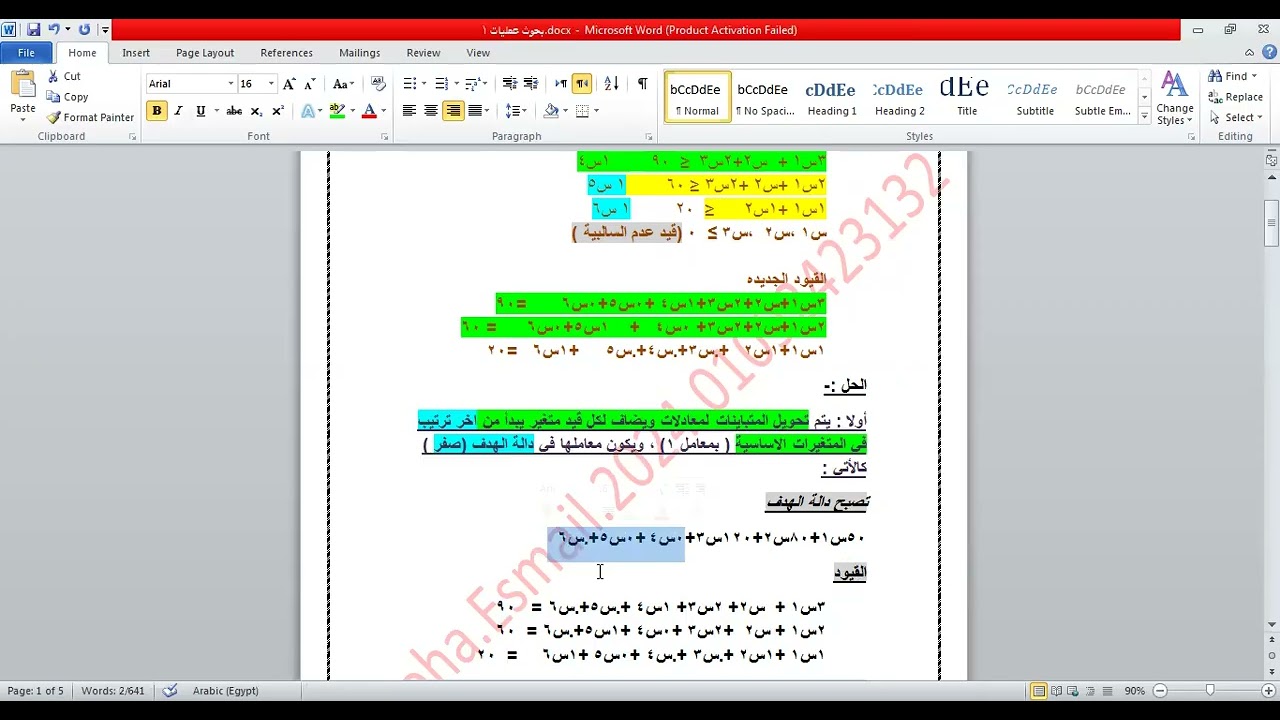Switch to the References tab
Image resolution: width=1280 pixels, height=720 pixels.
point(286,53)
